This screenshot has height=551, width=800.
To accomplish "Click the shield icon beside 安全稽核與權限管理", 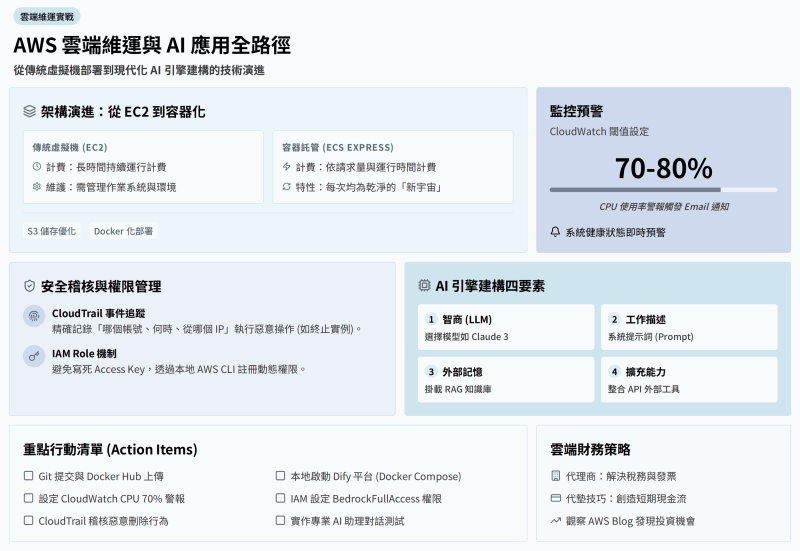I will (30, 286).
